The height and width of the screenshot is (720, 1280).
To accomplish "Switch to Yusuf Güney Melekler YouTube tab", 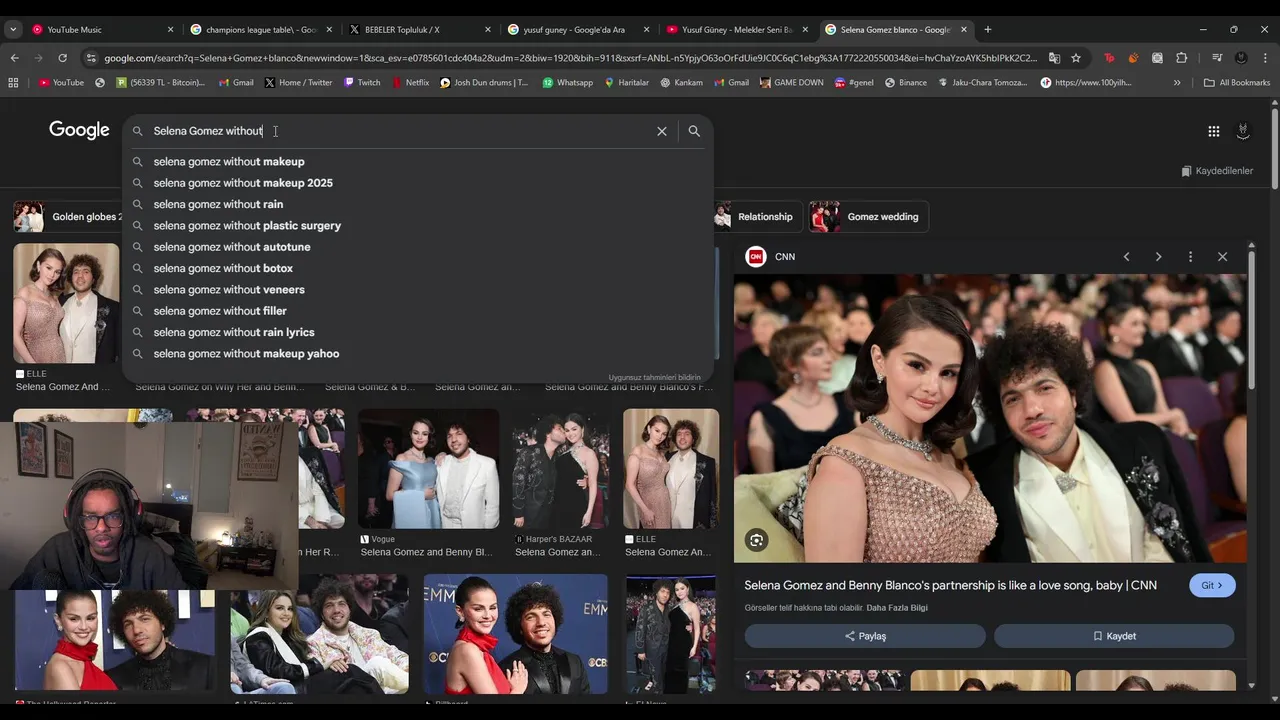I will coord(738,30).
